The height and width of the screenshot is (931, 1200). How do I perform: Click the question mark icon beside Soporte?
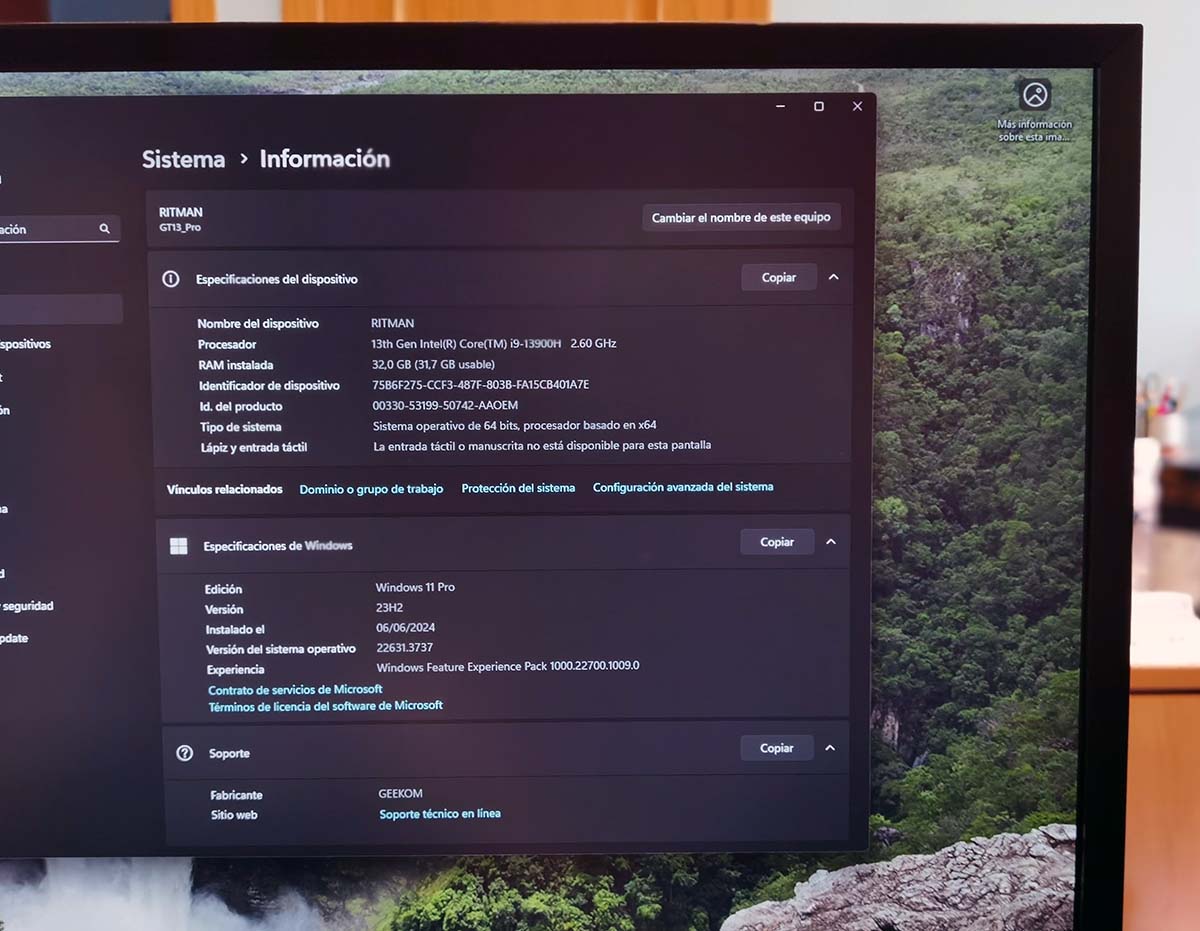pyautogui.click(x=184, y=753)
